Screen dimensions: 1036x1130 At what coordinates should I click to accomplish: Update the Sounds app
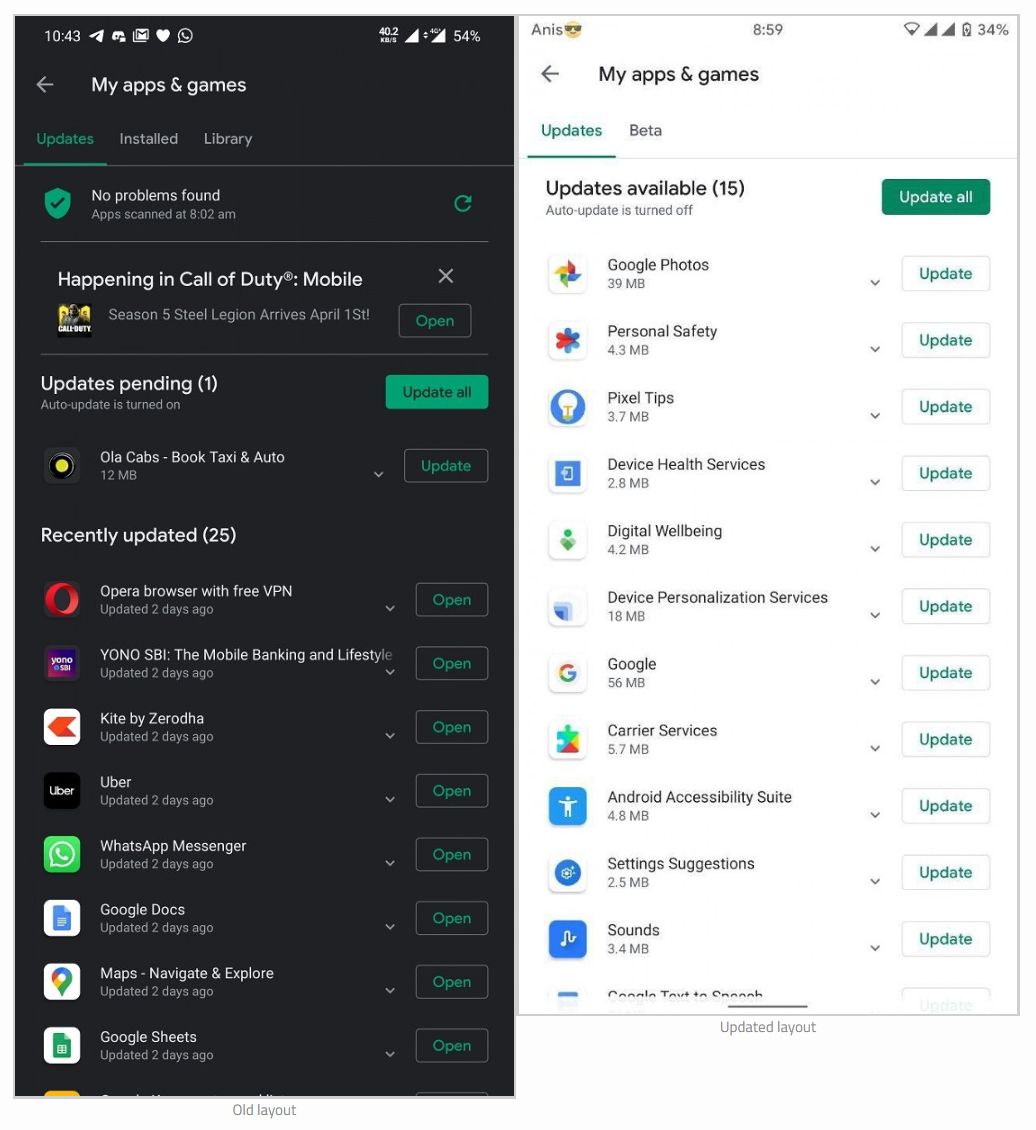coord(944,939)
